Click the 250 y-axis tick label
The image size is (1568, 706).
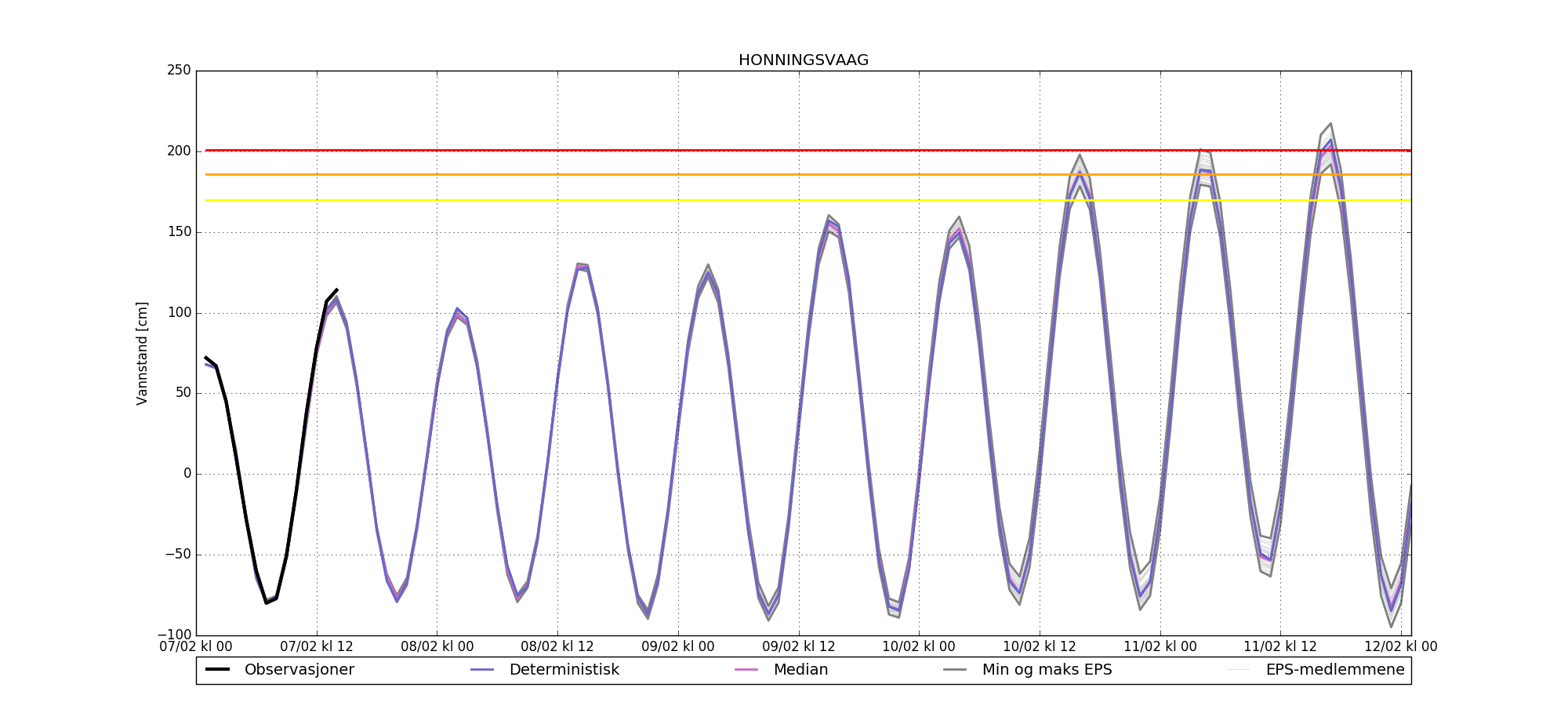pos(179,71)
